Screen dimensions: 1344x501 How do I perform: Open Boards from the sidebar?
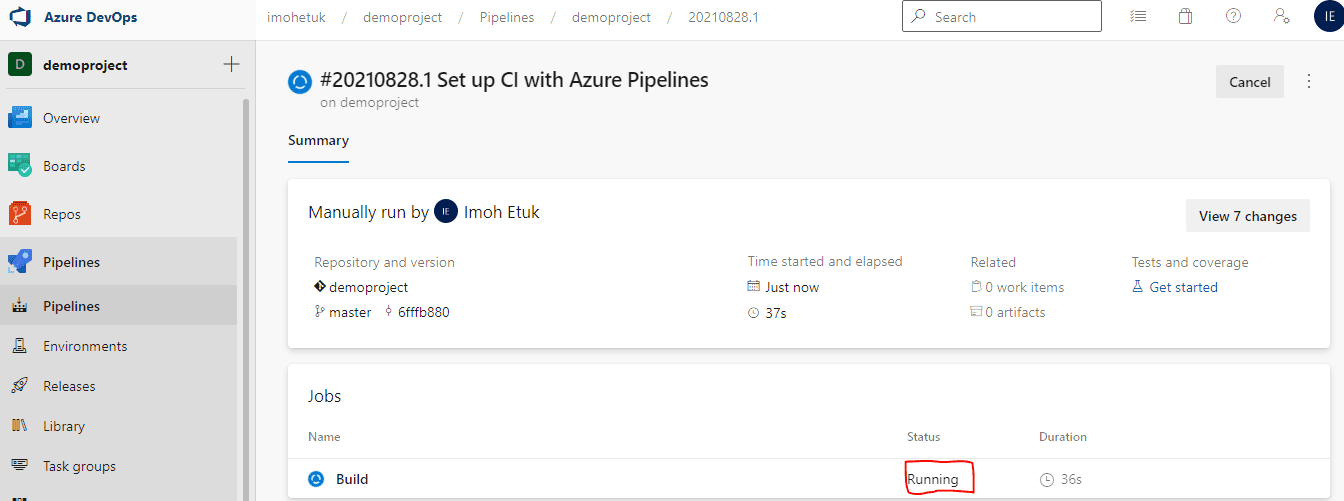click(x=64, y=166)
